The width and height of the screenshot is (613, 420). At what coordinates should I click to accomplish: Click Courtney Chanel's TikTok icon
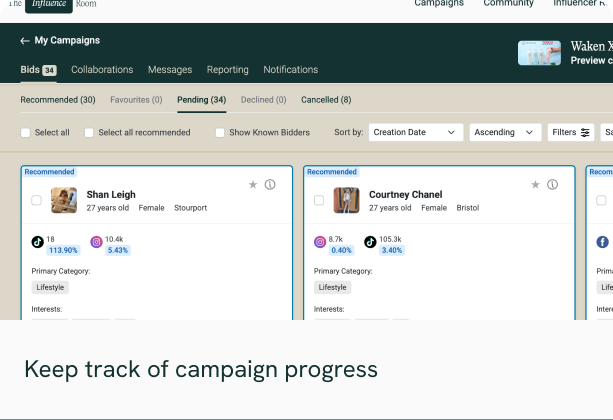370,241
